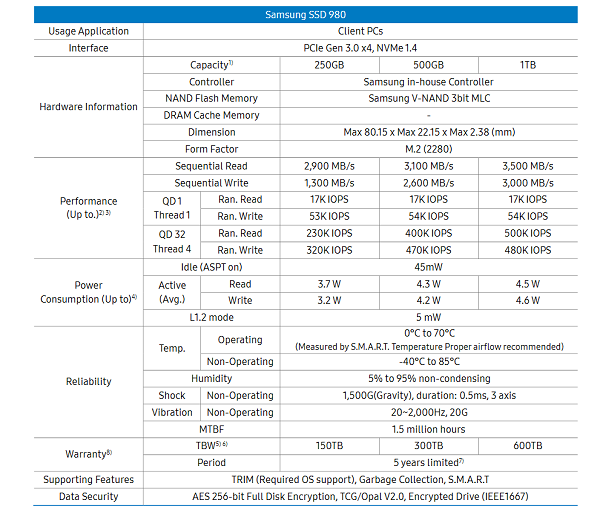Click the 470K IOPS value

tap(429, 250)
